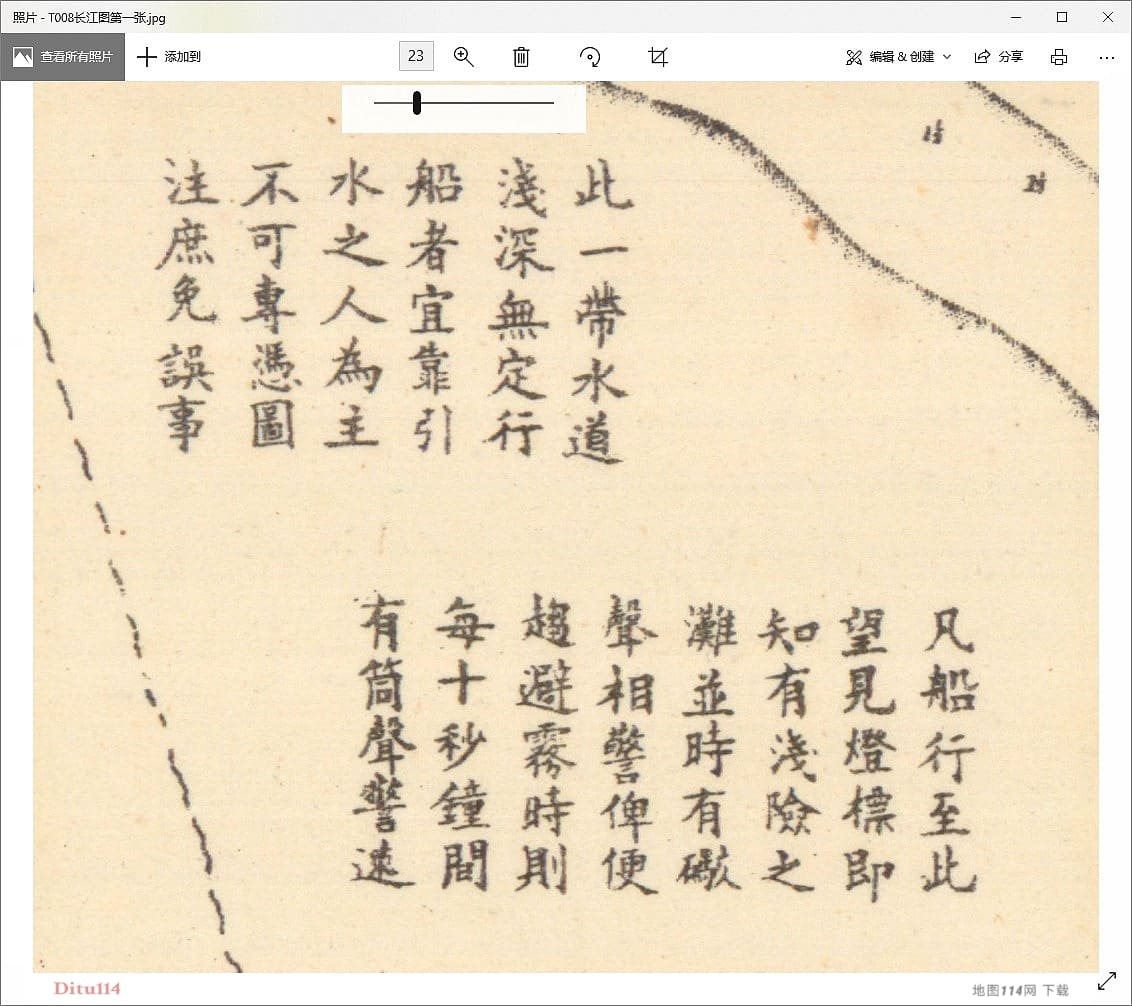This screenshot has height=1006, width=1132.
Task: Crop the 长江图 image with the crop icon
Action: coord(657,57)
